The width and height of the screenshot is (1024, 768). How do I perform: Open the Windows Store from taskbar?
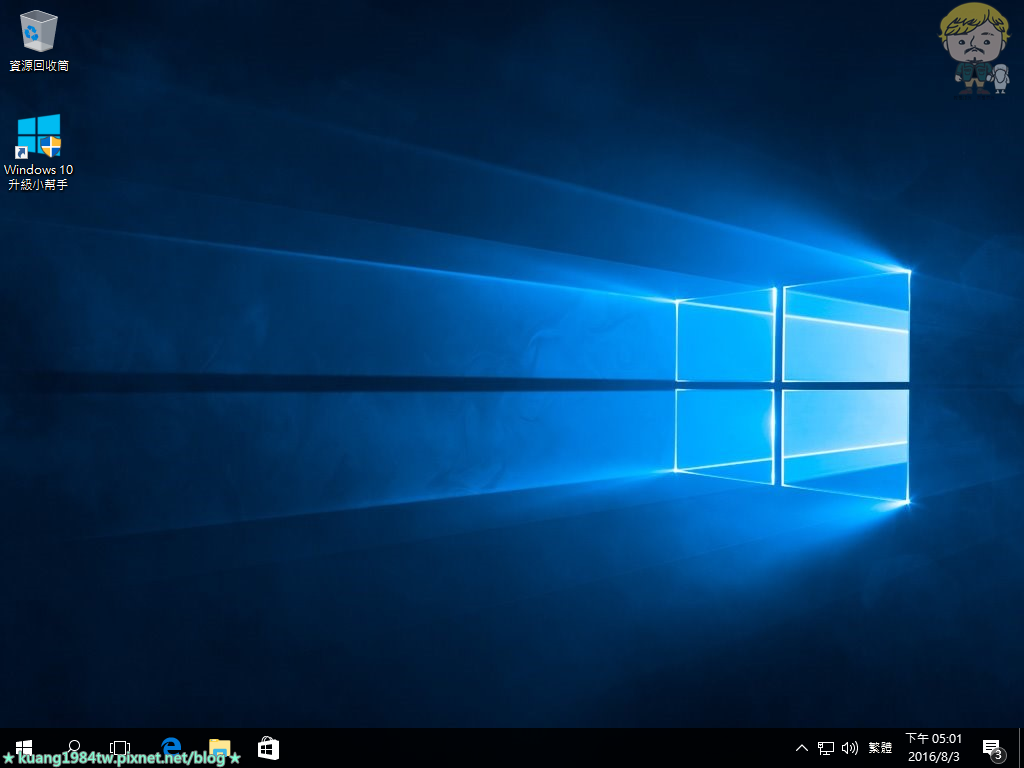[268, 748]
